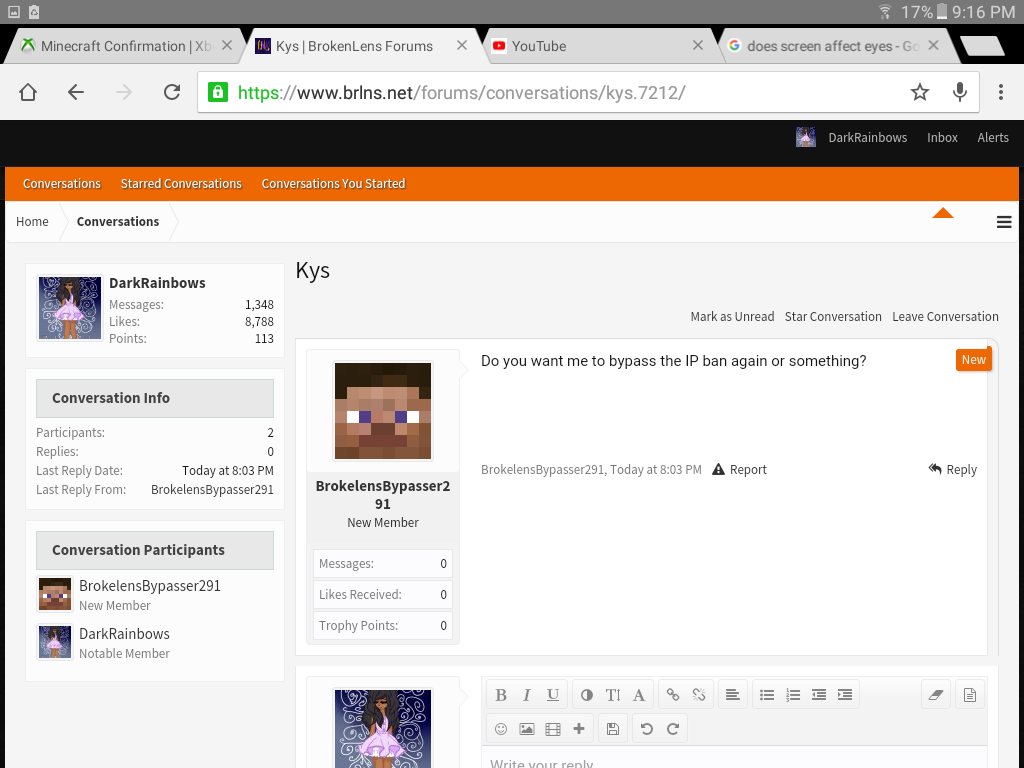Undo the last editor action

coord(647,729)
